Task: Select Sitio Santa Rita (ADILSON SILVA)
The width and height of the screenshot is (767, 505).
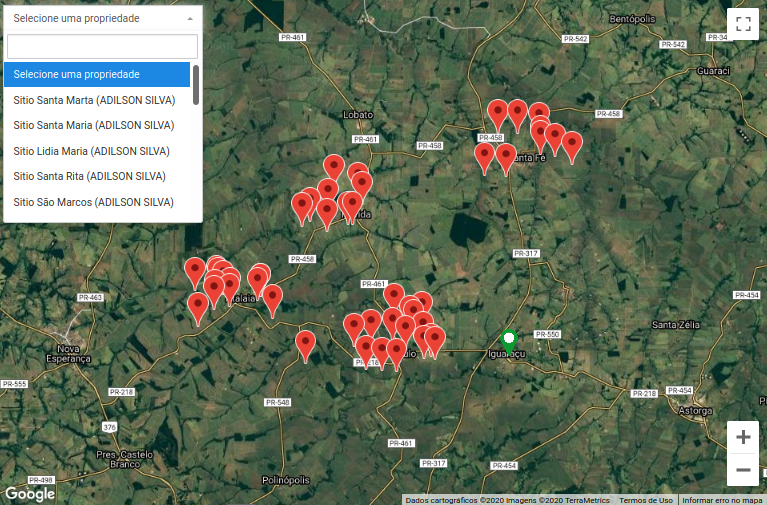Action: 97,176
